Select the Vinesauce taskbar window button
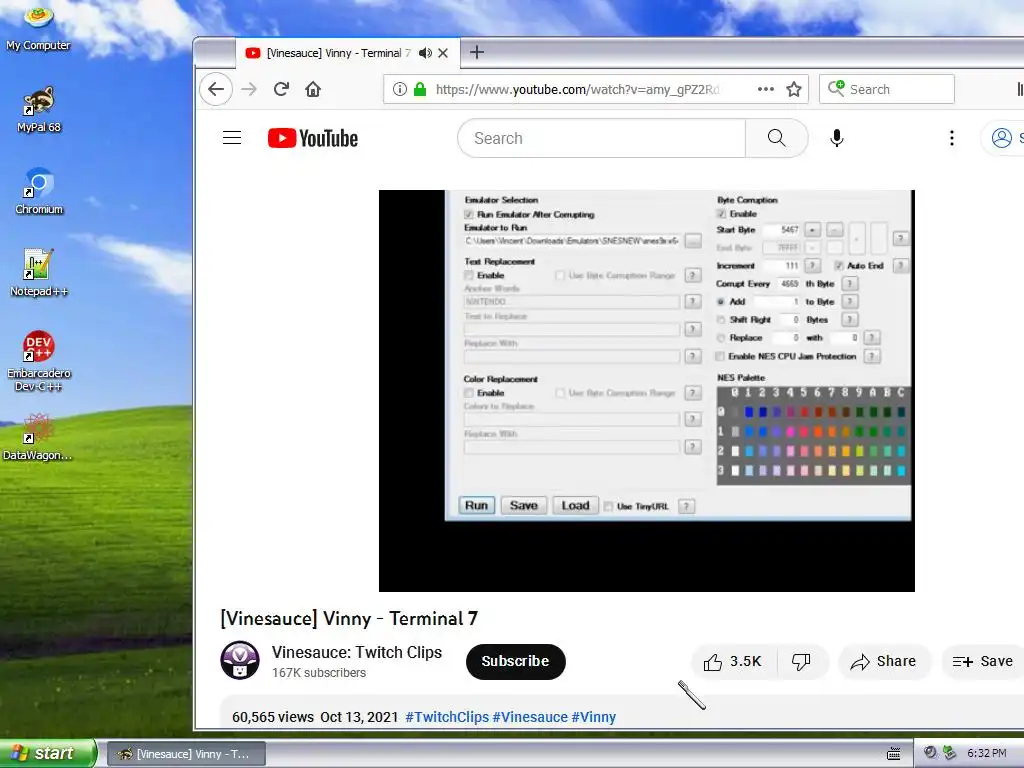Image resolution: width=1024 pixels, height=768 pixels. (186, 754)
